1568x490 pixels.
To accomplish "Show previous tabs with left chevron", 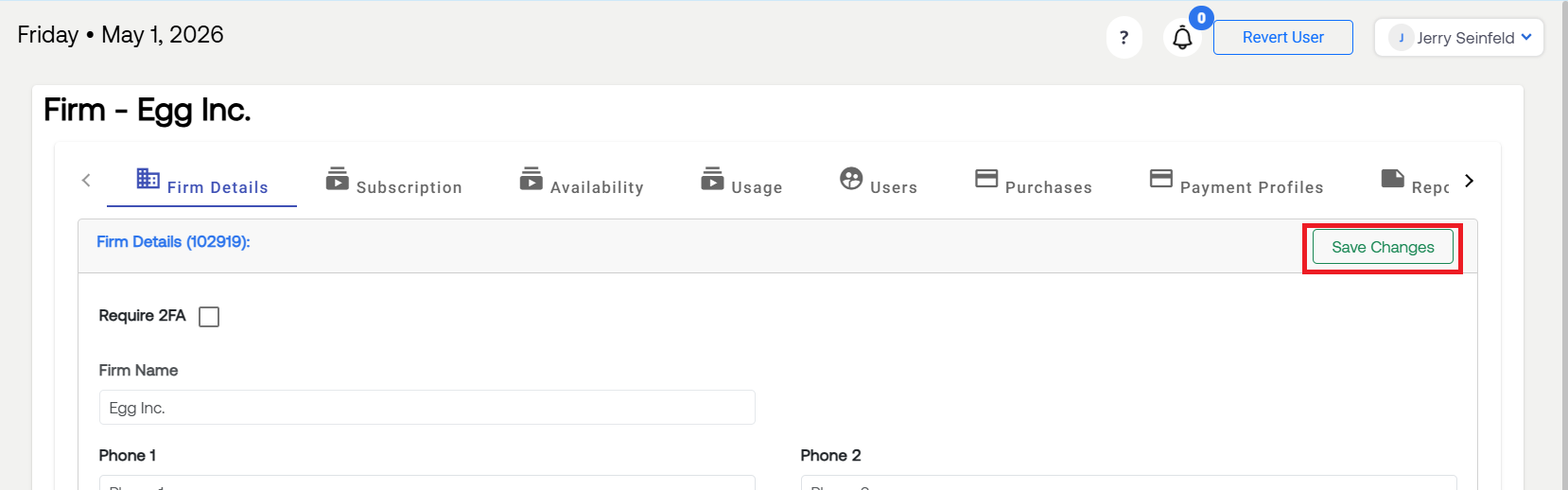I will point(86,180).
